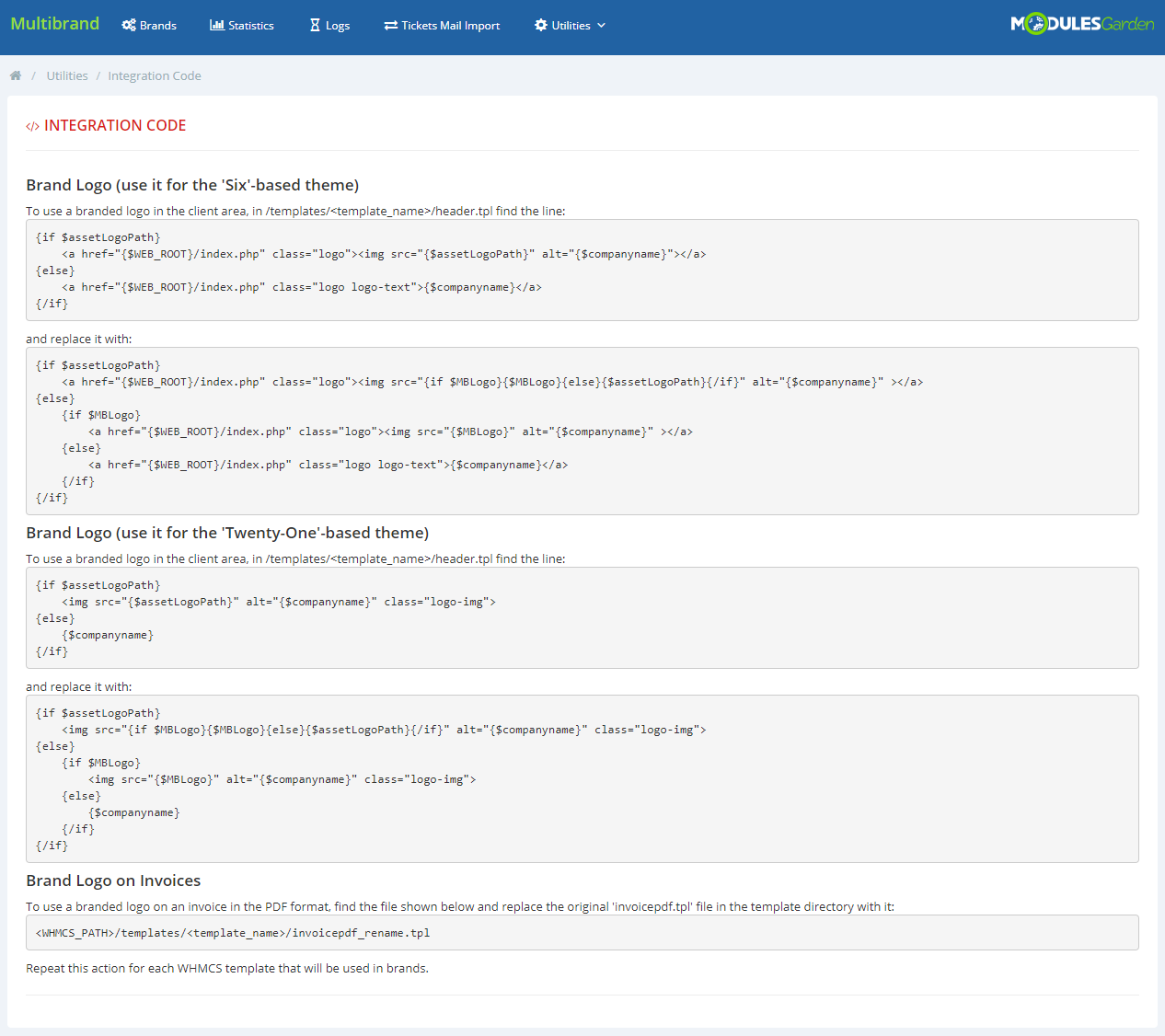Click the exchange-arrows icon for Tickets Mail Import
Viewport: 1165px width, 1036px height.
pos(390,25)
